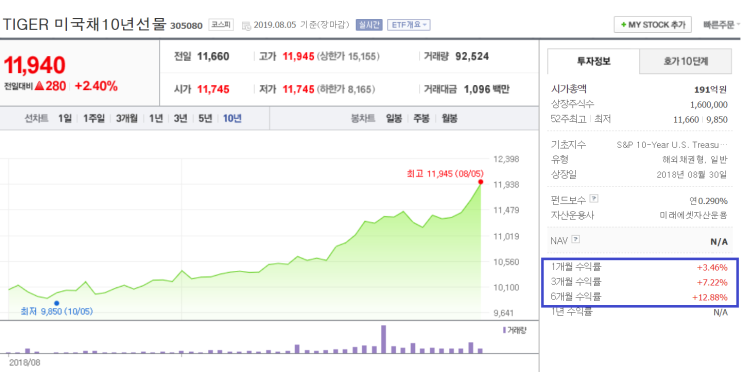This screenshot has height=372, width=743.
Task: Select the 1일 line chart period
Action: (x=64, y=118)
